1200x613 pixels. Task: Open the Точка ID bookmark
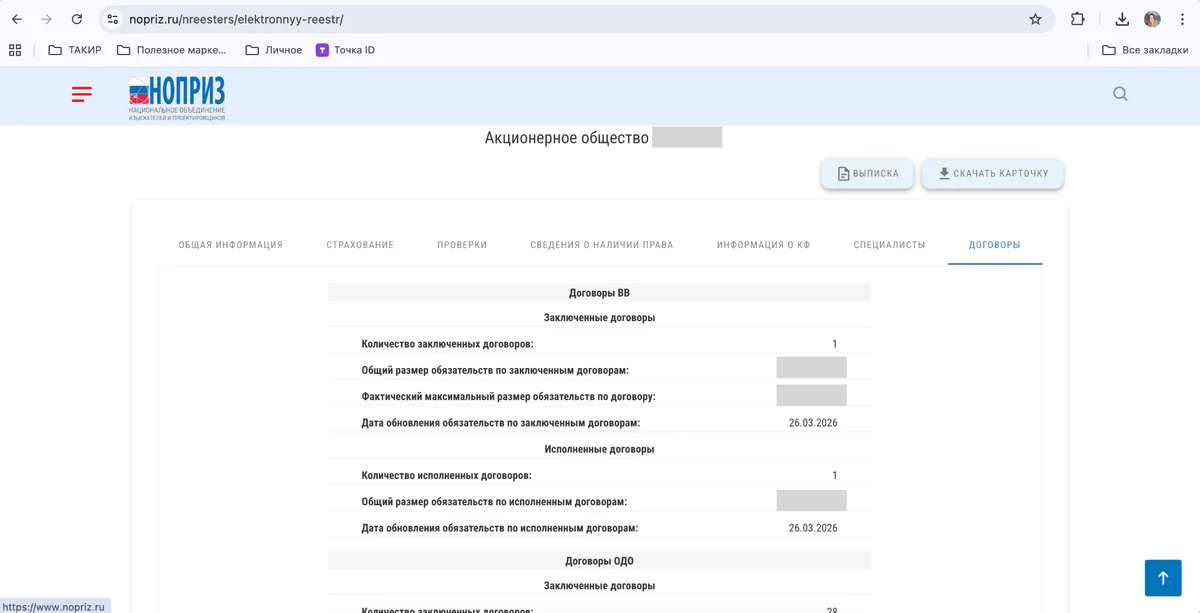(x=345, y=50)
